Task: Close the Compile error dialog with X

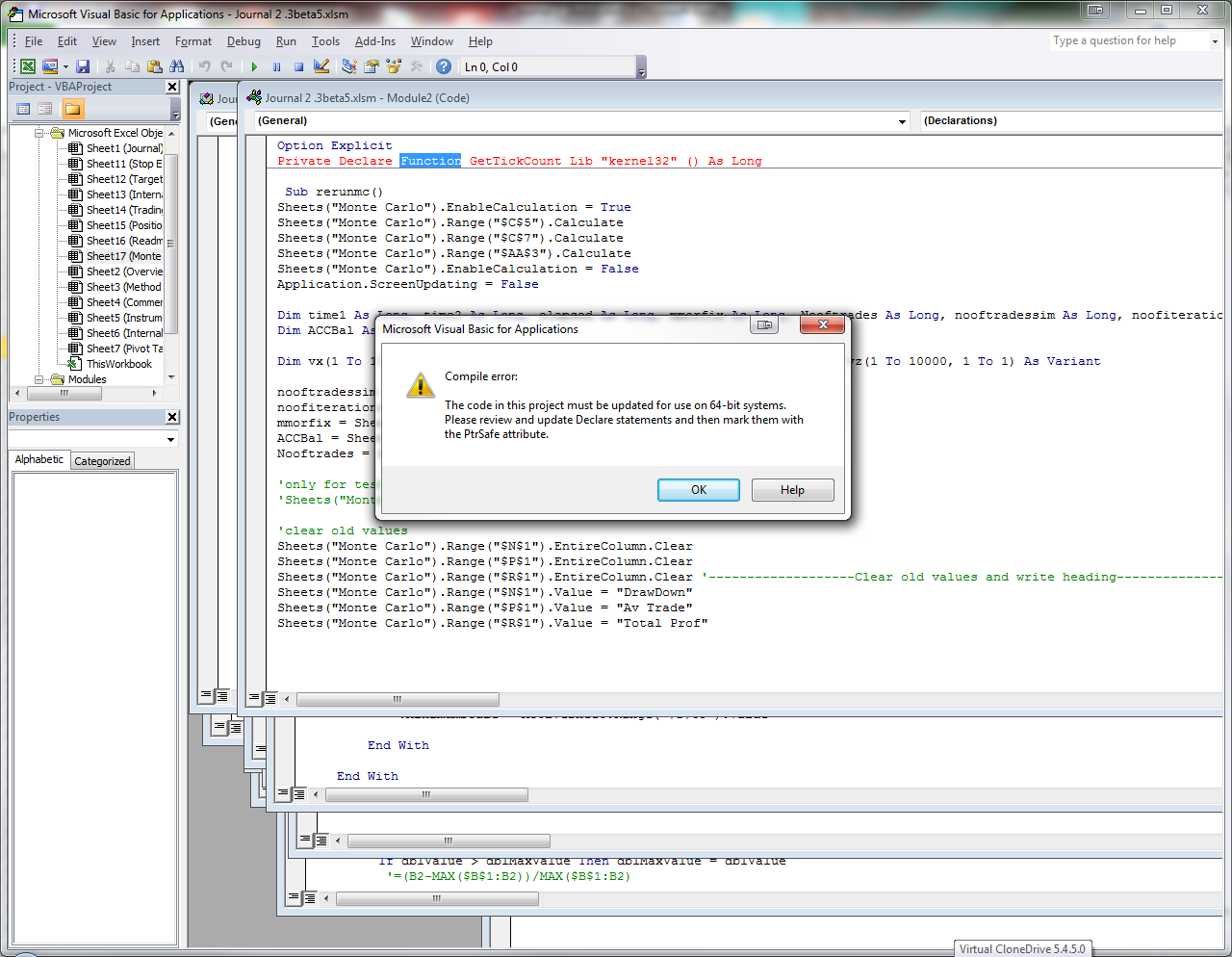Action: 823,325
